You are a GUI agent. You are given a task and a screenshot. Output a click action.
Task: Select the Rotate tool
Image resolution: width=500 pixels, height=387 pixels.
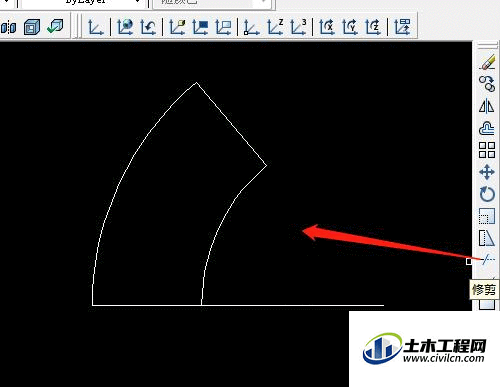pos(487,194)
